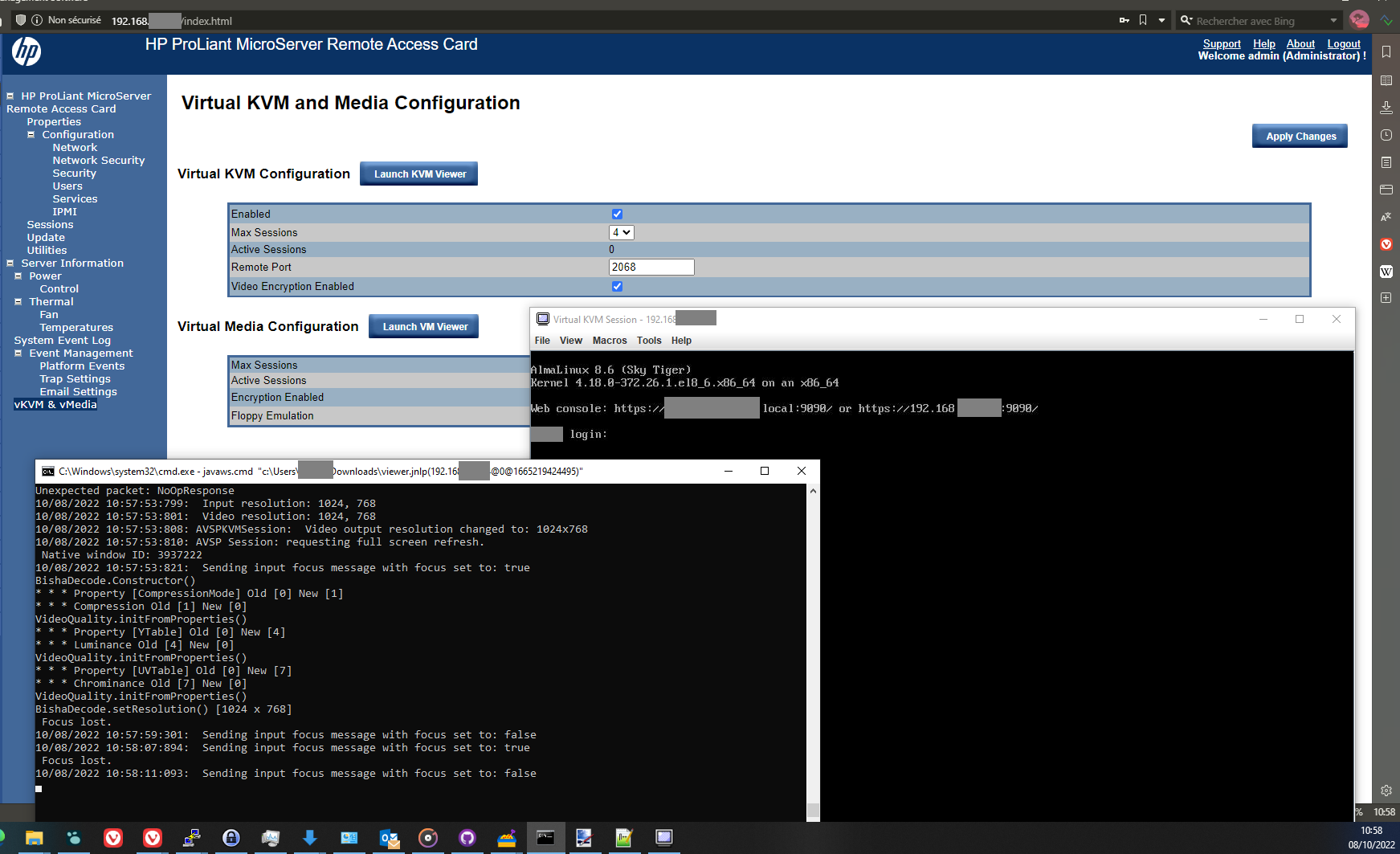Open the Translate side panel
Image resolution: width=1400 pixels, height=854 pixels.
1386,217
